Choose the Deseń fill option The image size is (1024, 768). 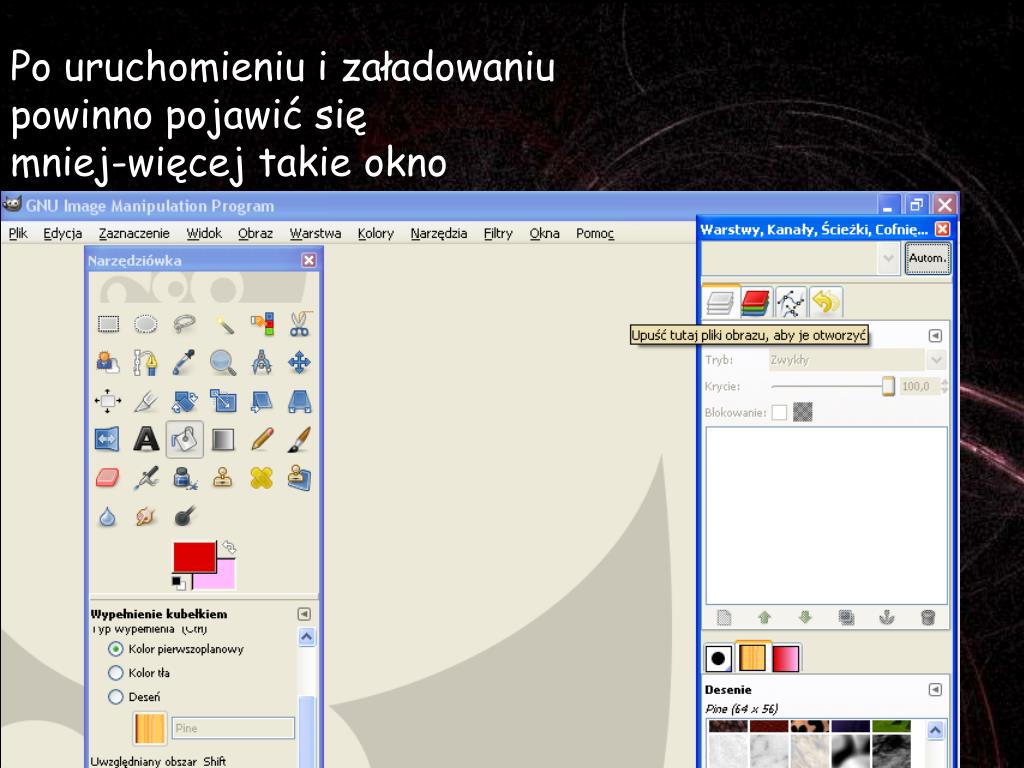coord(116,697)
